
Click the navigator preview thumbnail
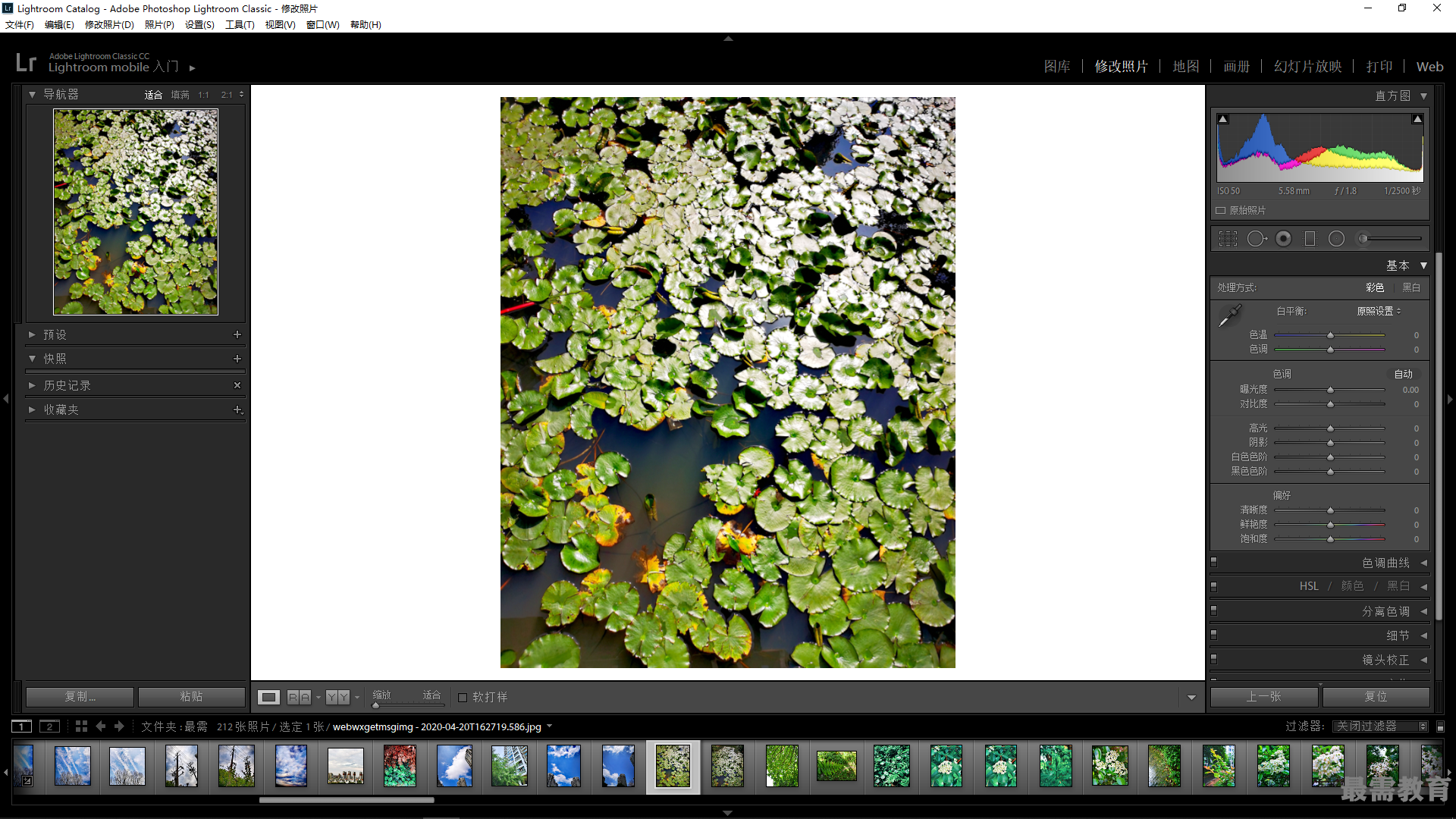(136, 212)
